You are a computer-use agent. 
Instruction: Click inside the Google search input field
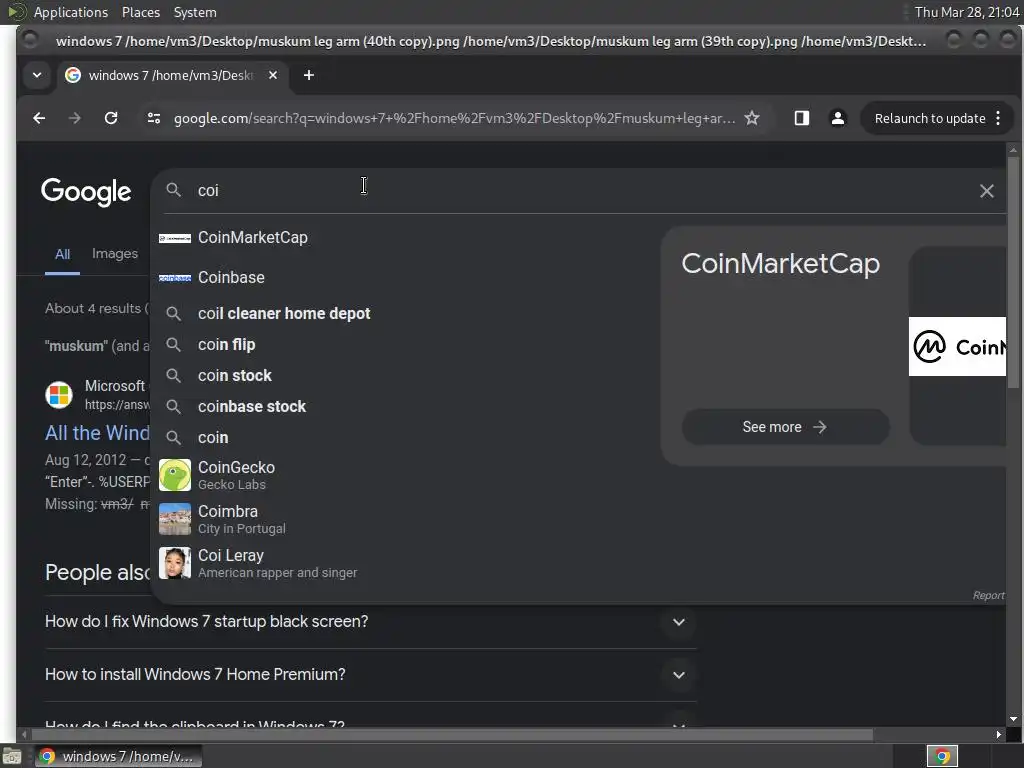[x=581, y=191]
